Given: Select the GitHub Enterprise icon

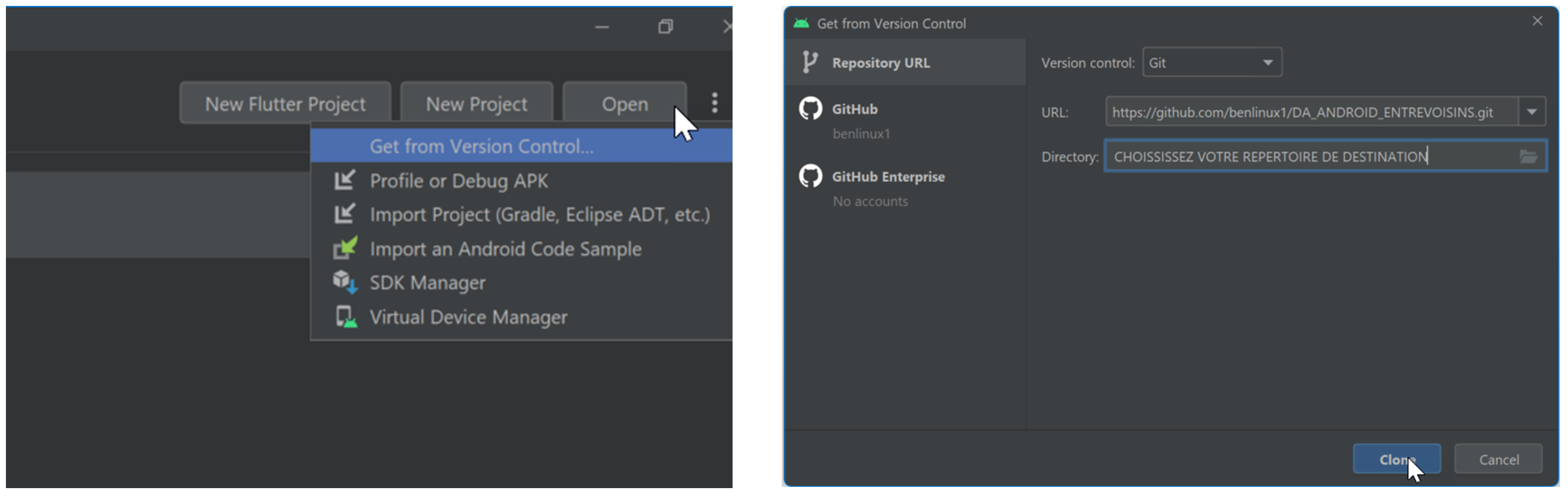Looking at the screenshot, I should (812, 176).
